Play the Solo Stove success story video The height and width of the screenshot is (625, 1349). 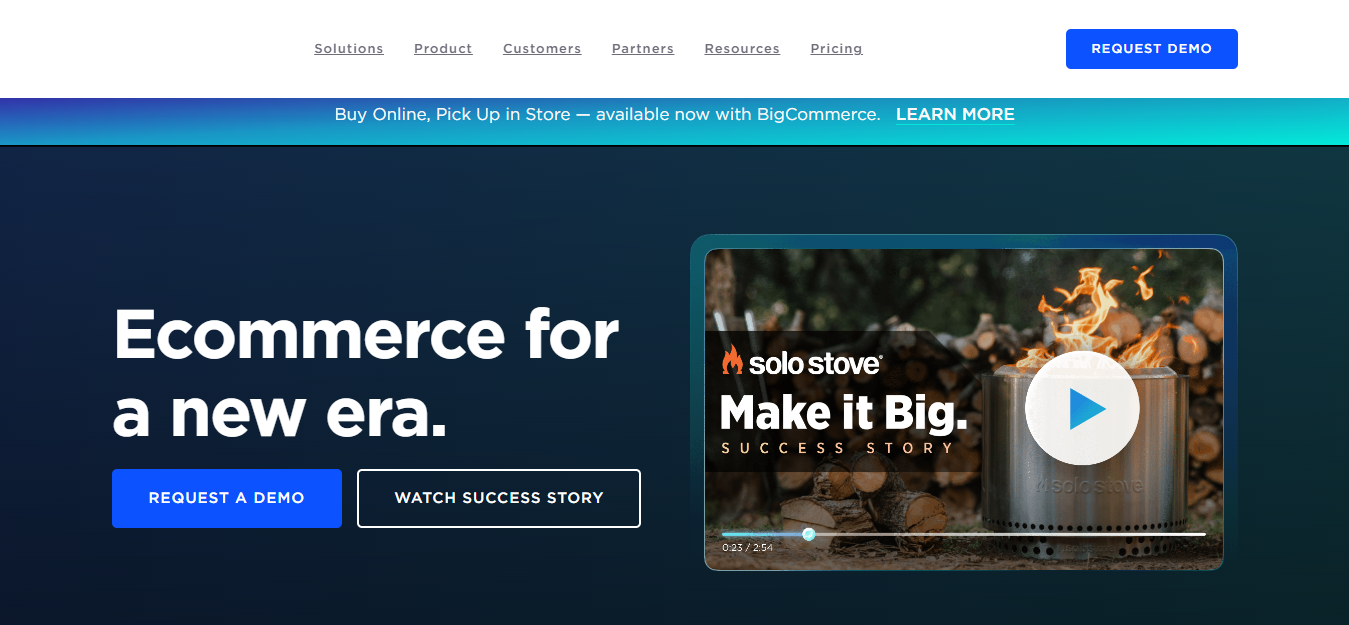click(x=1082, y=408)
